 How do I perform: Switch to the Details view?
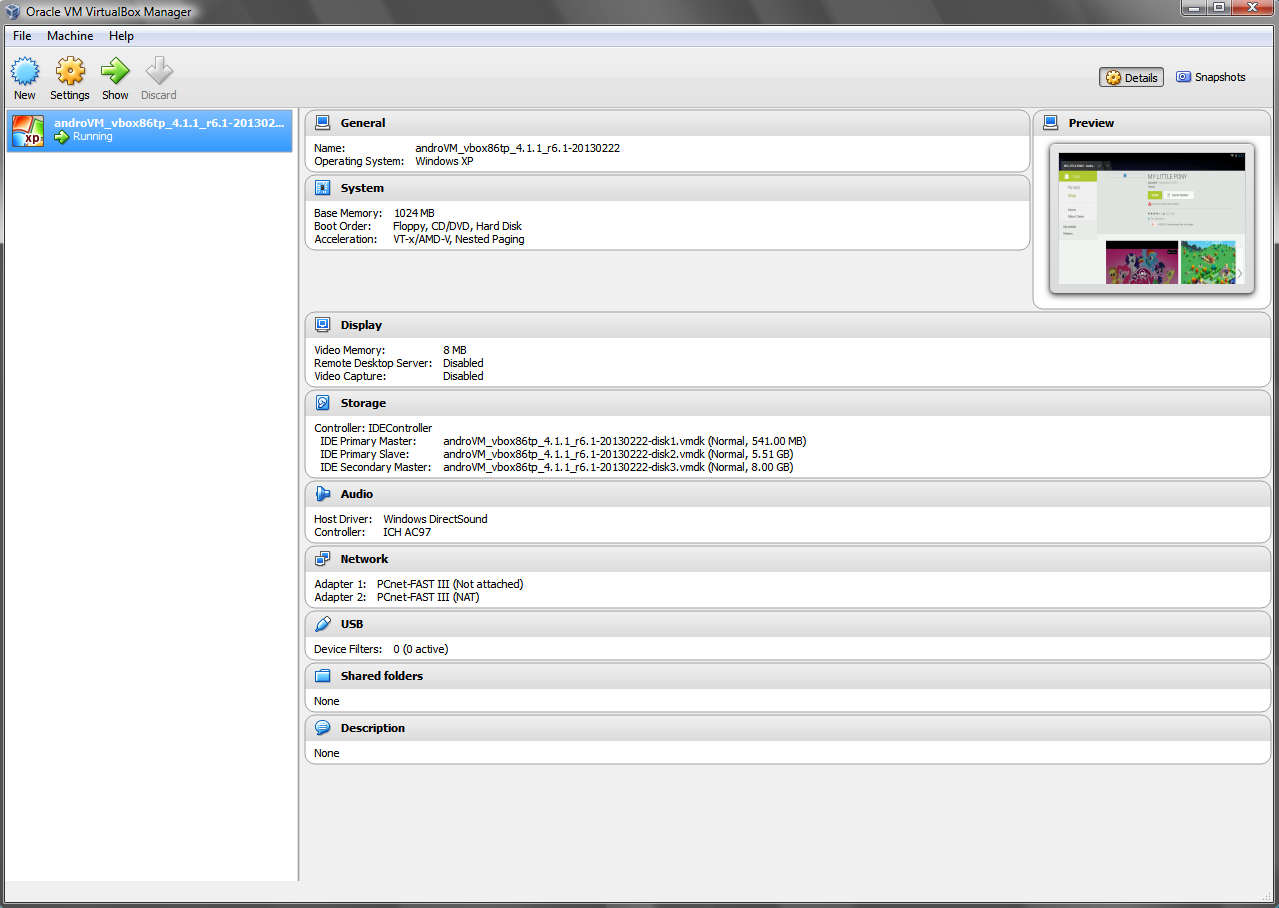(1131, 77)
